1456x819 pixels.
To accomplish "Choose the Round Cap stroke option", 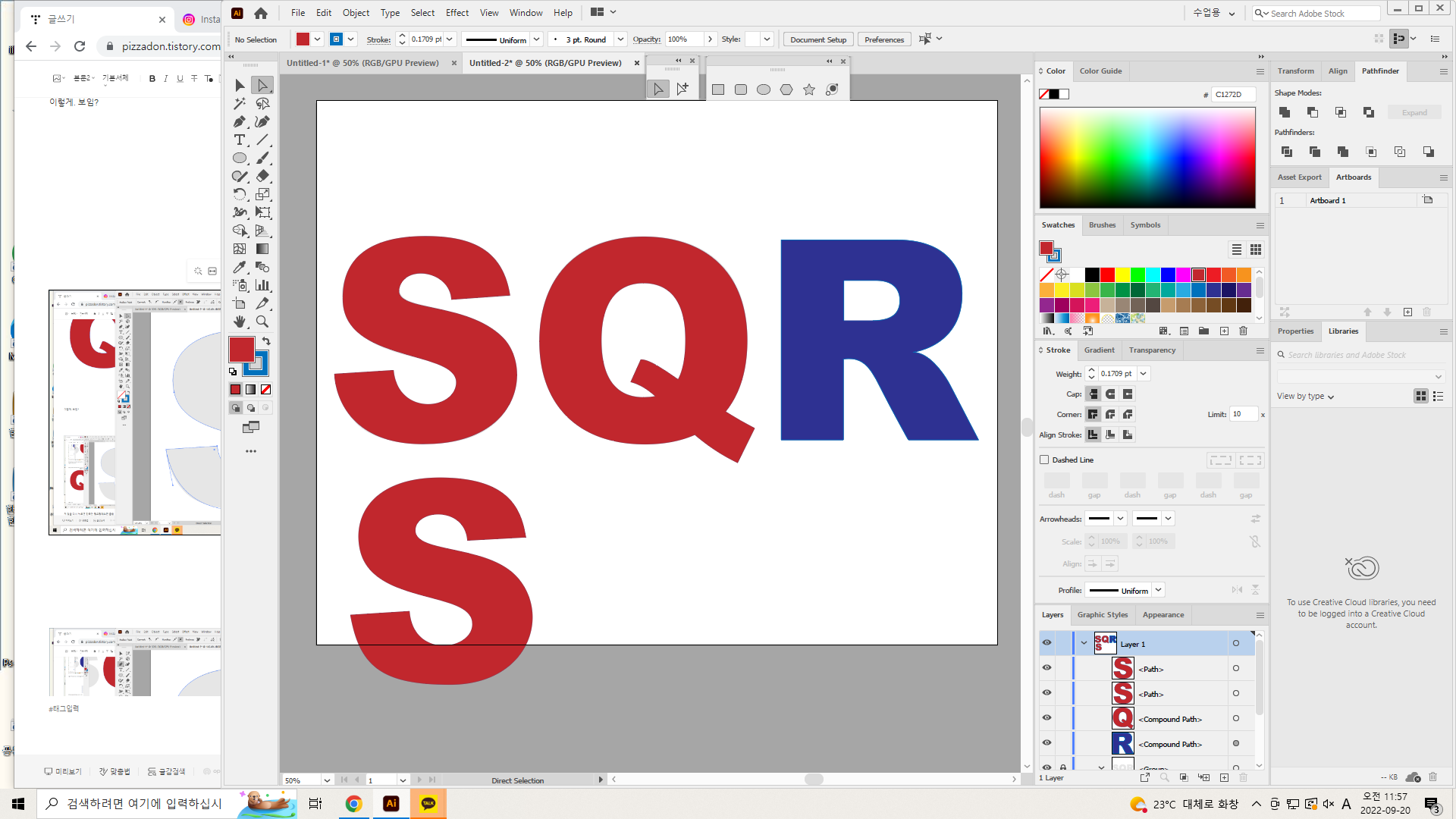I will [x=1110, y=394].
